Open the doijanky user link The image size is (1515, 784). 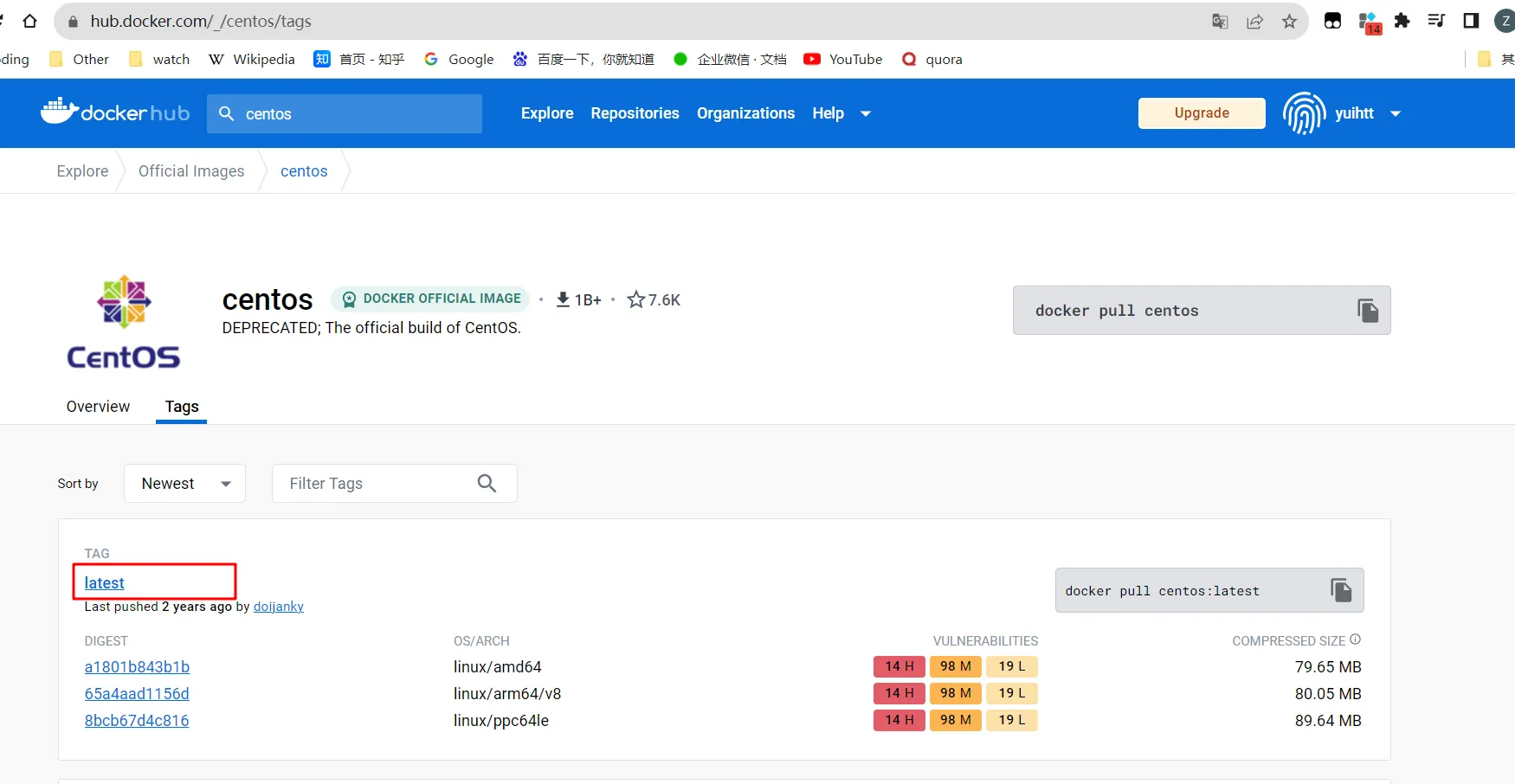[279, 607]
